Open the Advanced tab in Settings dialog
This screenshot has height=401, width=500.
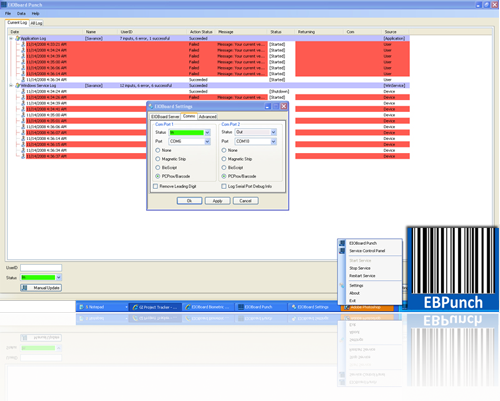pos(208,117)
